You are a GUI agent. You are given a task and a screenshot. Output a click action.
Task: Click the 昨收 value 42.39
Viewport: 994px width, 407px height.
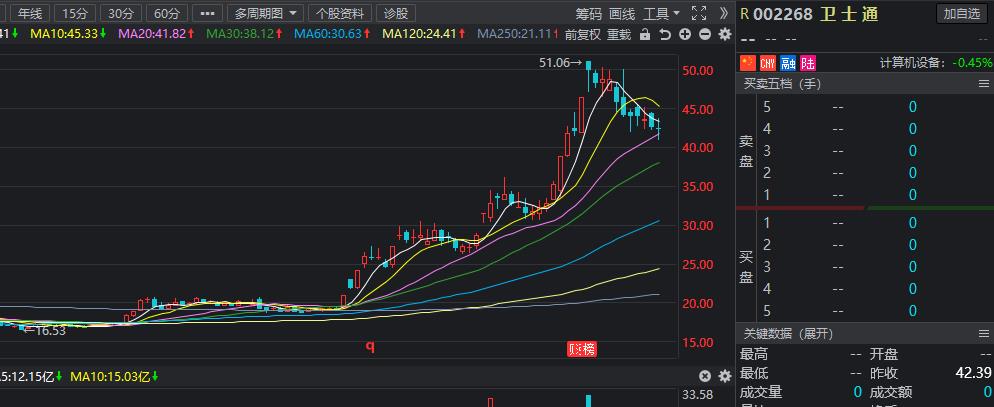point(973,373)
